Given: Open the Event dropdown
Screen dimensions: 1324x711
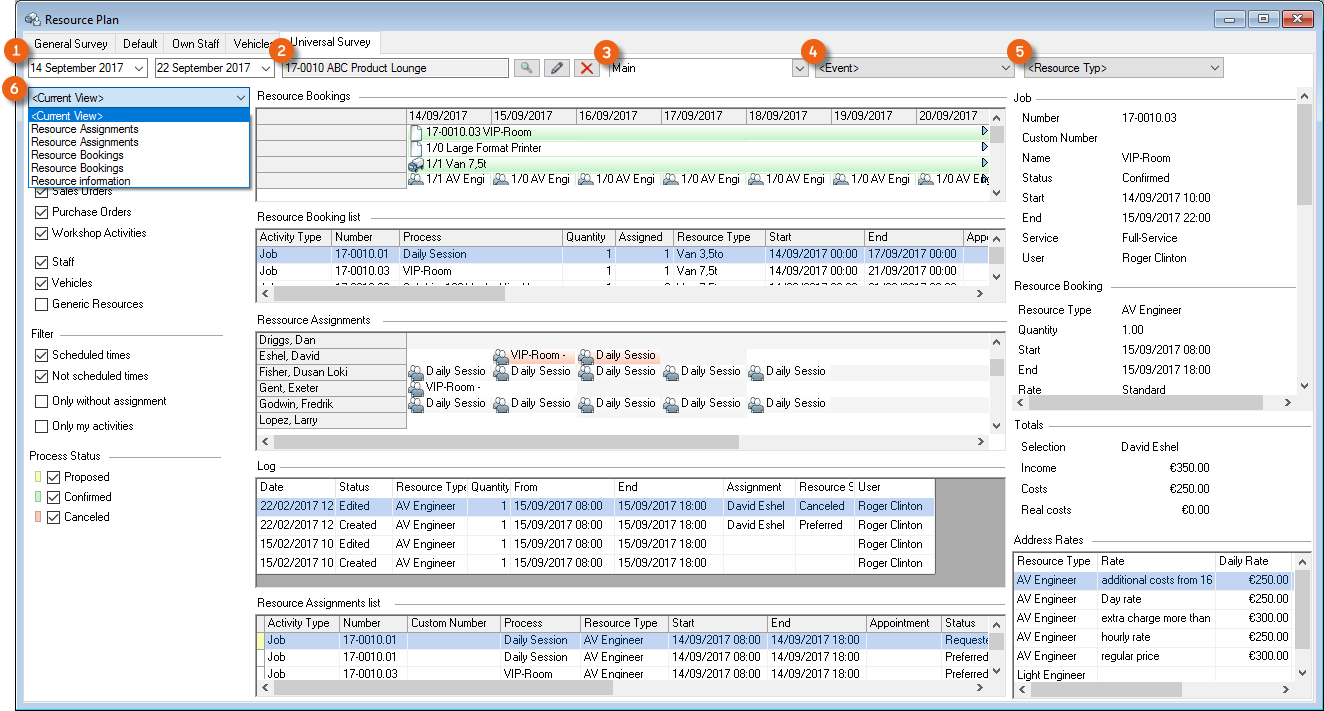Looking at the screenshot, I should pyautogui.click(x=1006, y=68).
